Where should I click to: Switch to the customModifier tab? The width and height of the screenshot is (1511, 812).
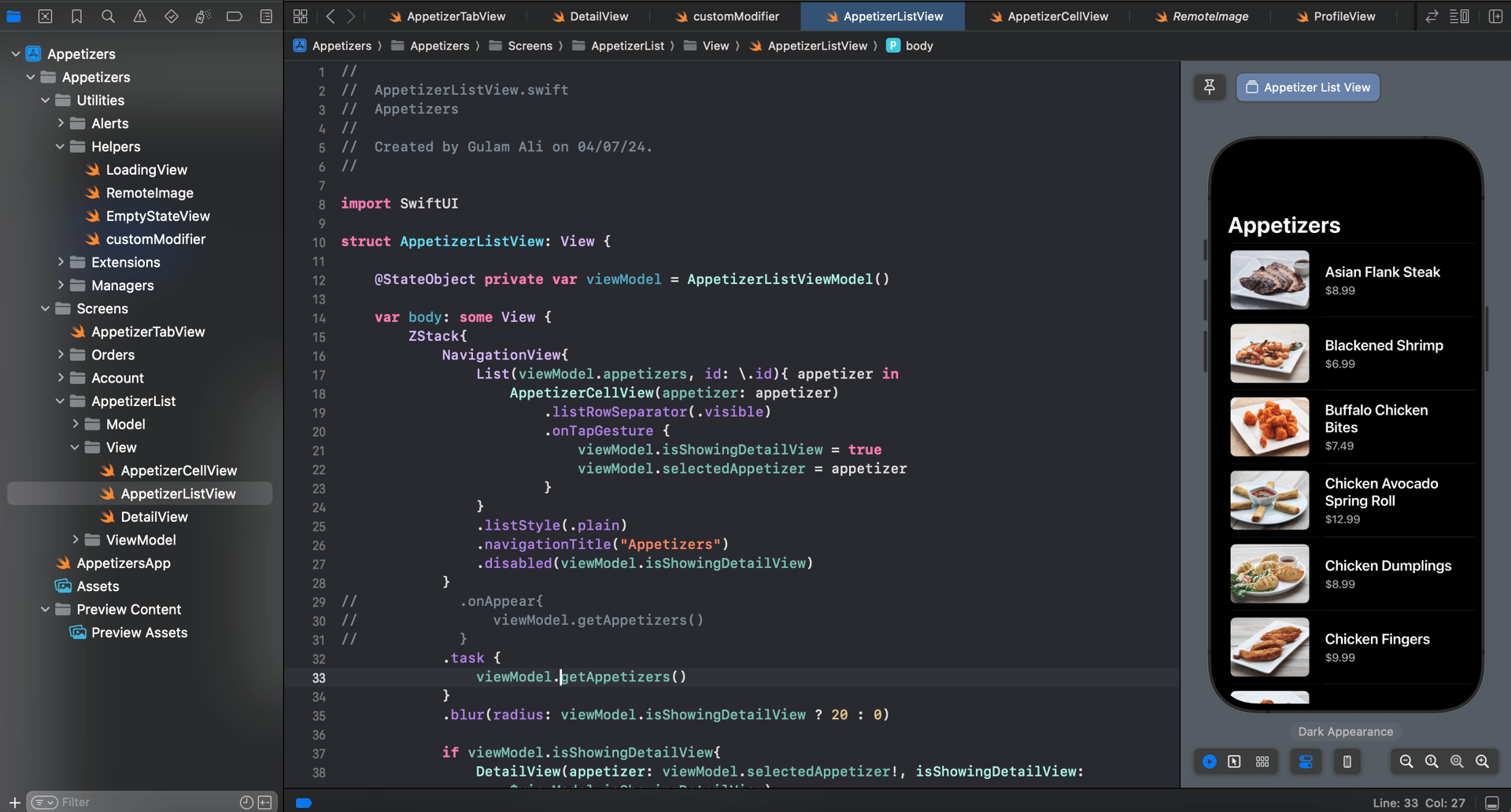pyautogui.click(x=727, y=16)
